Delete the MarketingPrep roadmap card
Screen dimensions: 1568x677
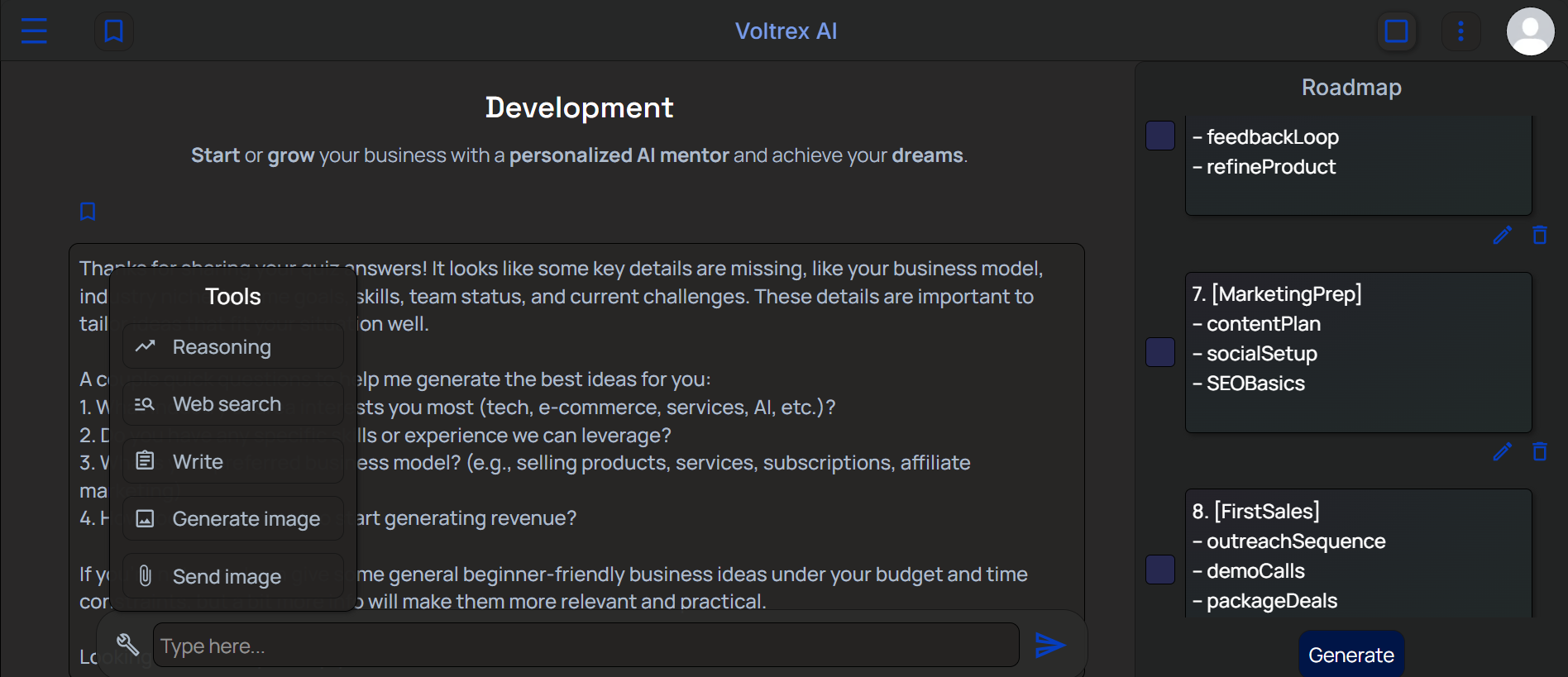[1539, 452]
